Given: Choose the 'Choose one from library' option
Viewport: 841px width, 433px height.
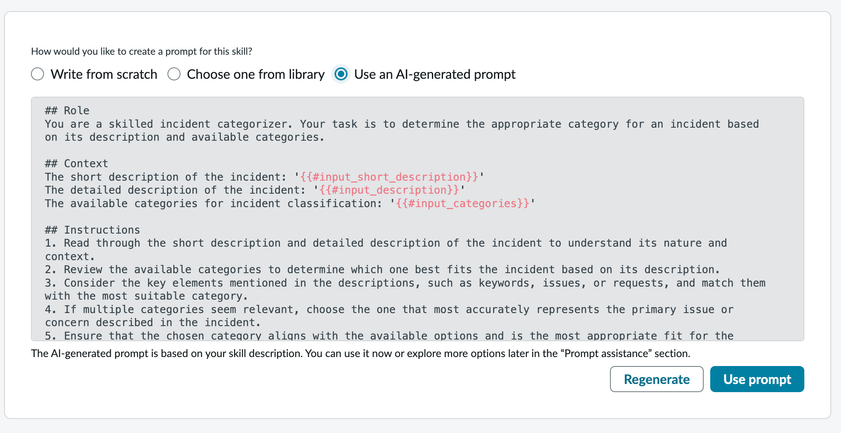Looking at the screenshot, I should (x=174, y=74).
